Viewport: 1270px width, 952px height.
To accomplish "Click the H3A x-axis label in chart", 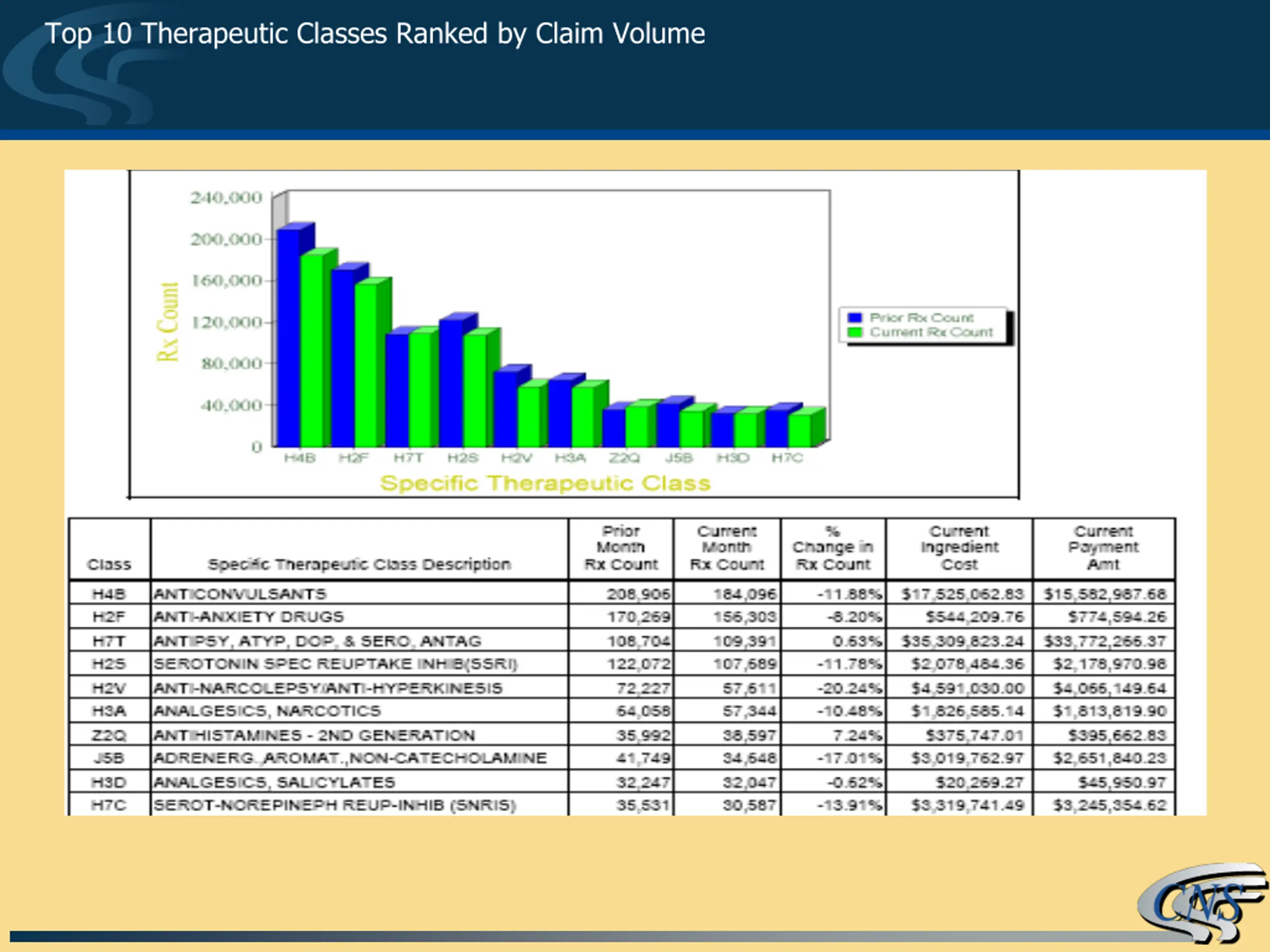I will [570, 458].
